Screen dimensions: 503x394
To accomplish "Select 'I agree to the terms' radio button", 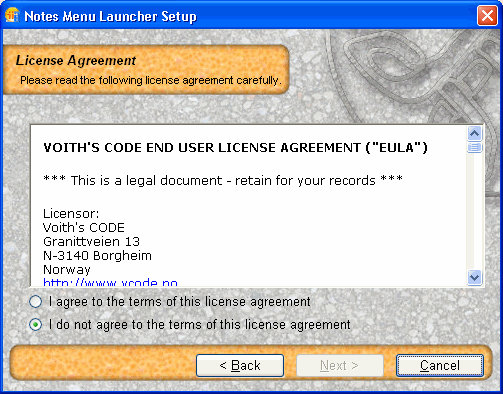I will coord(35,302).
